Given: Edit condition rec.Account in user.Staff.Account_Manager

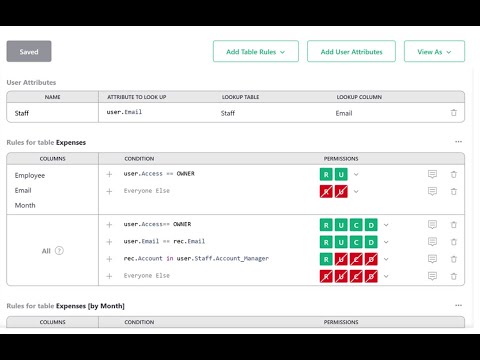Looking at the screenshot, I should pos(196,258).
